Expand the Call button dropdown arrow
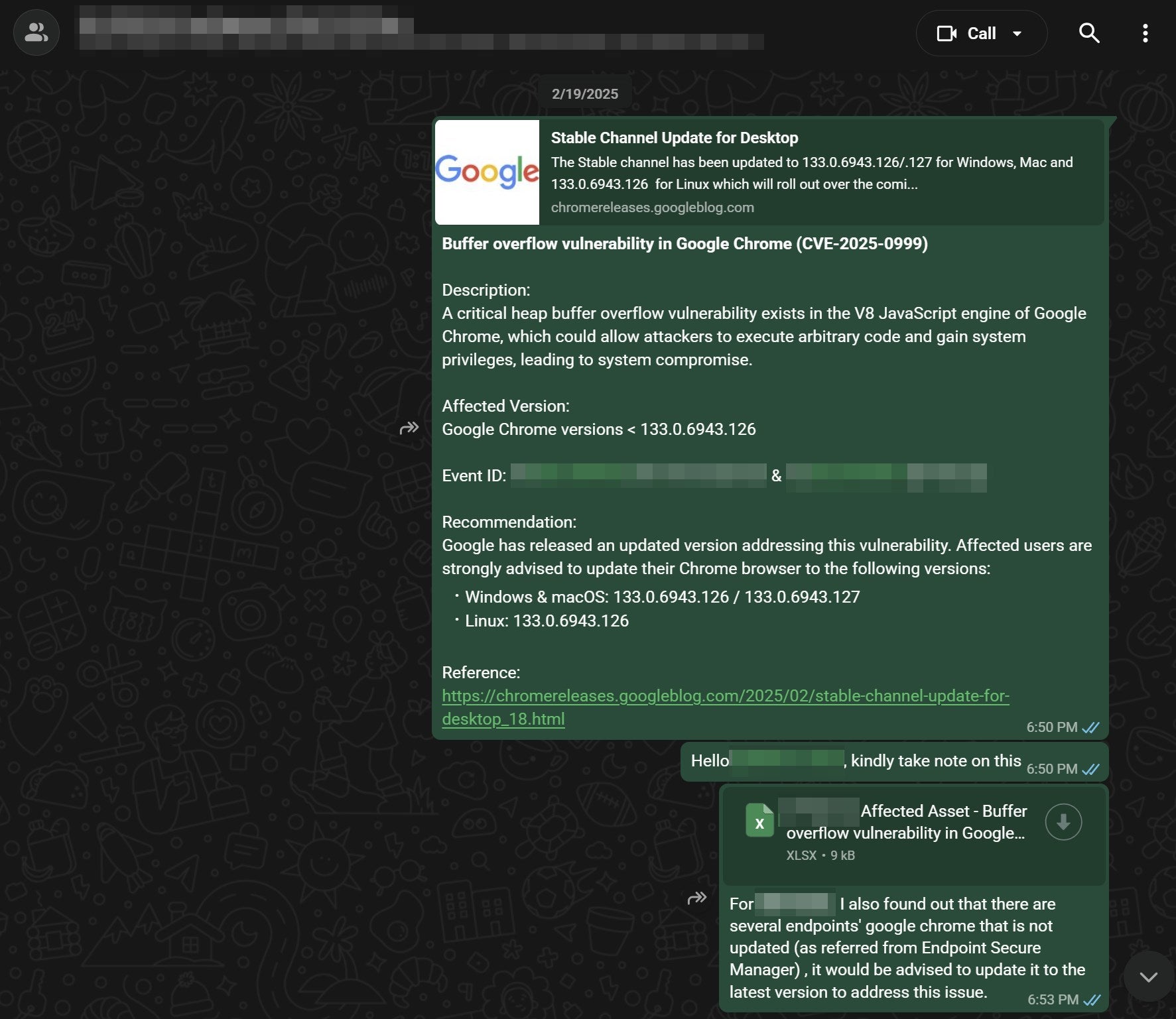 click(x=1018, y=32)
